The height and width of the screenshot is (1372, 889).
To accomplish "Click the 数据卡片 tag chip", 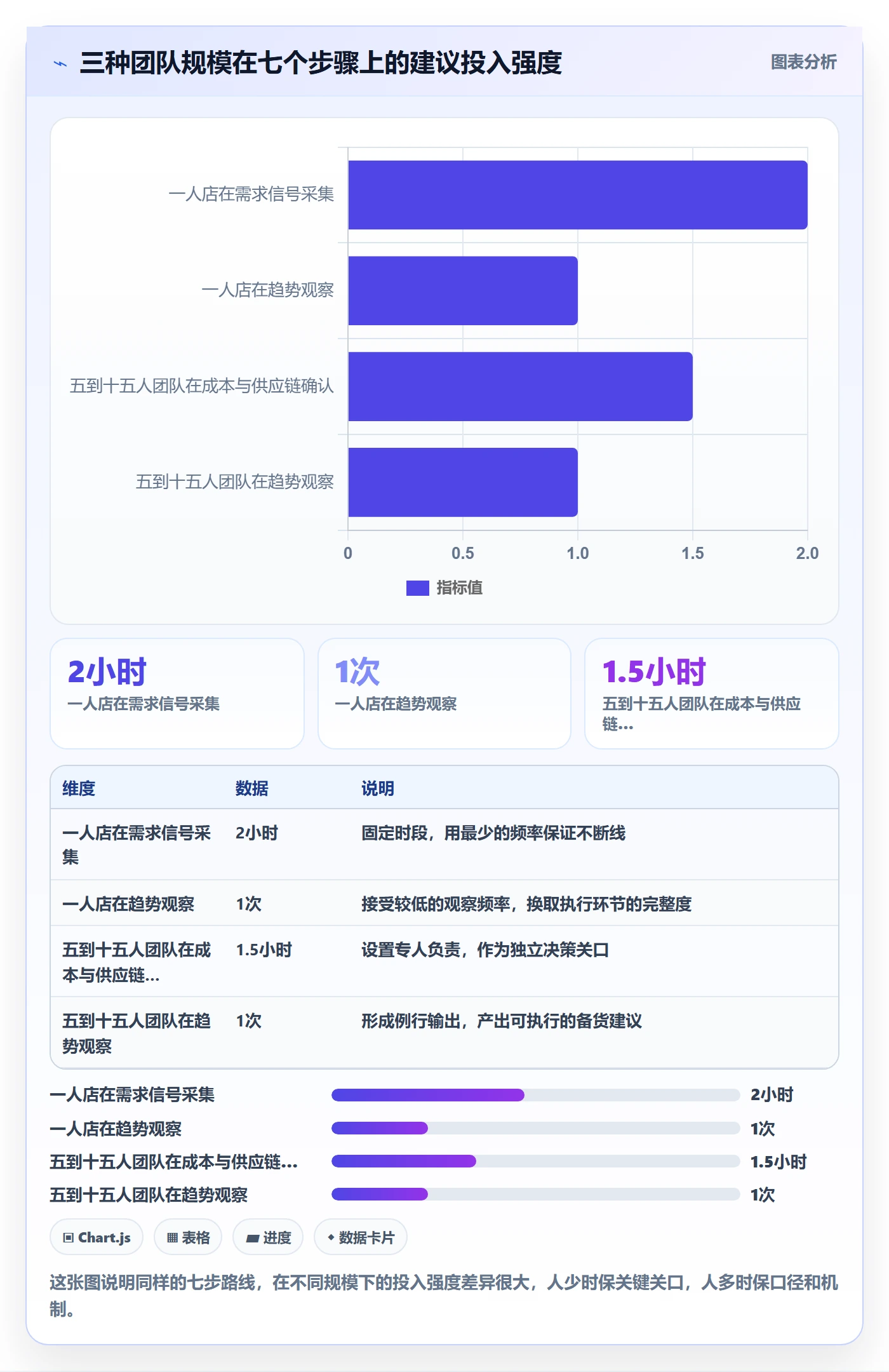I will pyautogui.click(x=361, y=1237).
